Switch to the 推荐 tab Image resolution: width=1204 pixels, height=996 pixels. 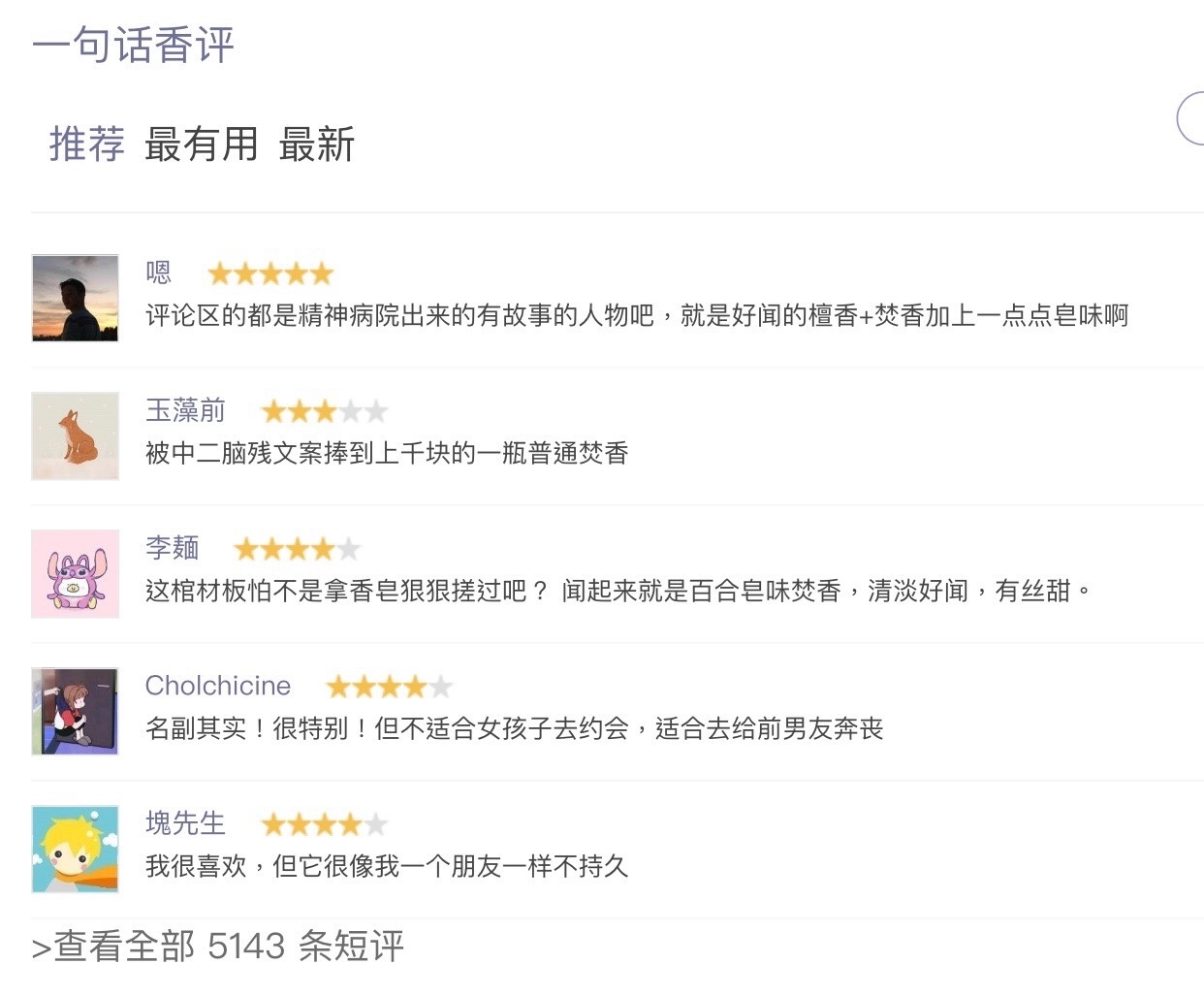[x=87, y=145]
